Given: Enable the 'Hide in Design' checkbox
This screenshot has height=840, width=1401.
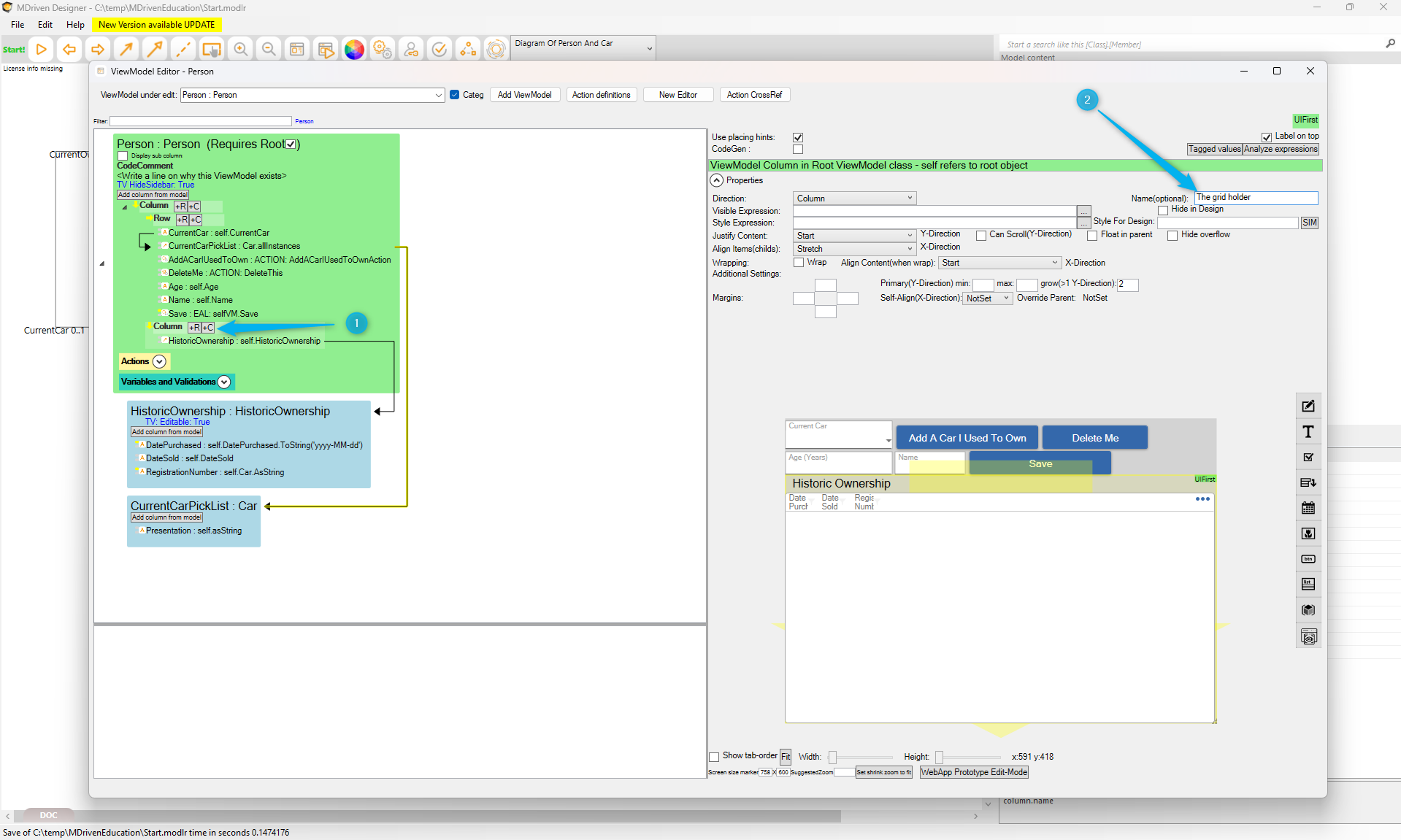Looking at the screenshot, I should [x=1163, y=210].
